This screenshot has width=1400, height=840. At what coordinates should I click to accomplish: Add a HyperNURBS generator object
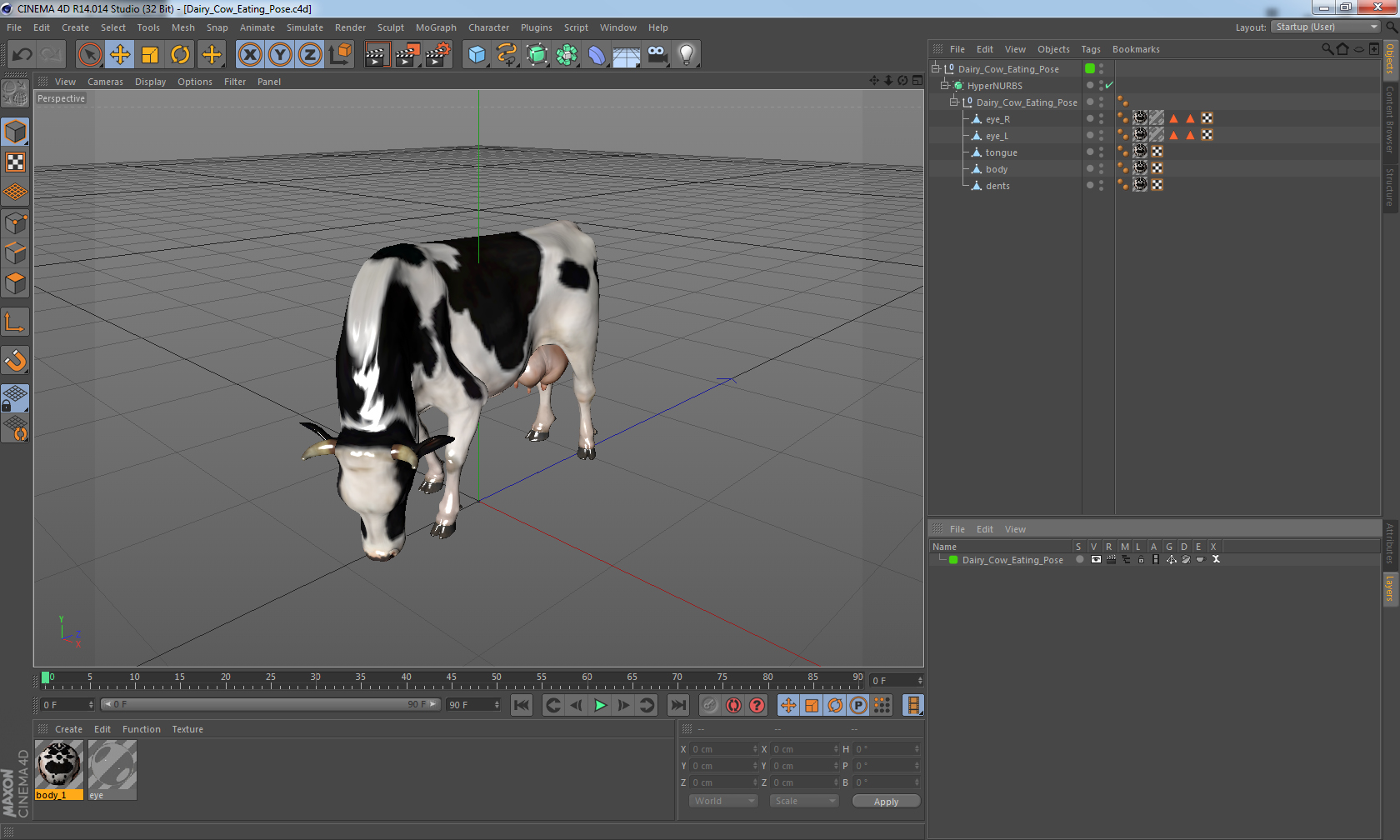(x=537, y=55)
